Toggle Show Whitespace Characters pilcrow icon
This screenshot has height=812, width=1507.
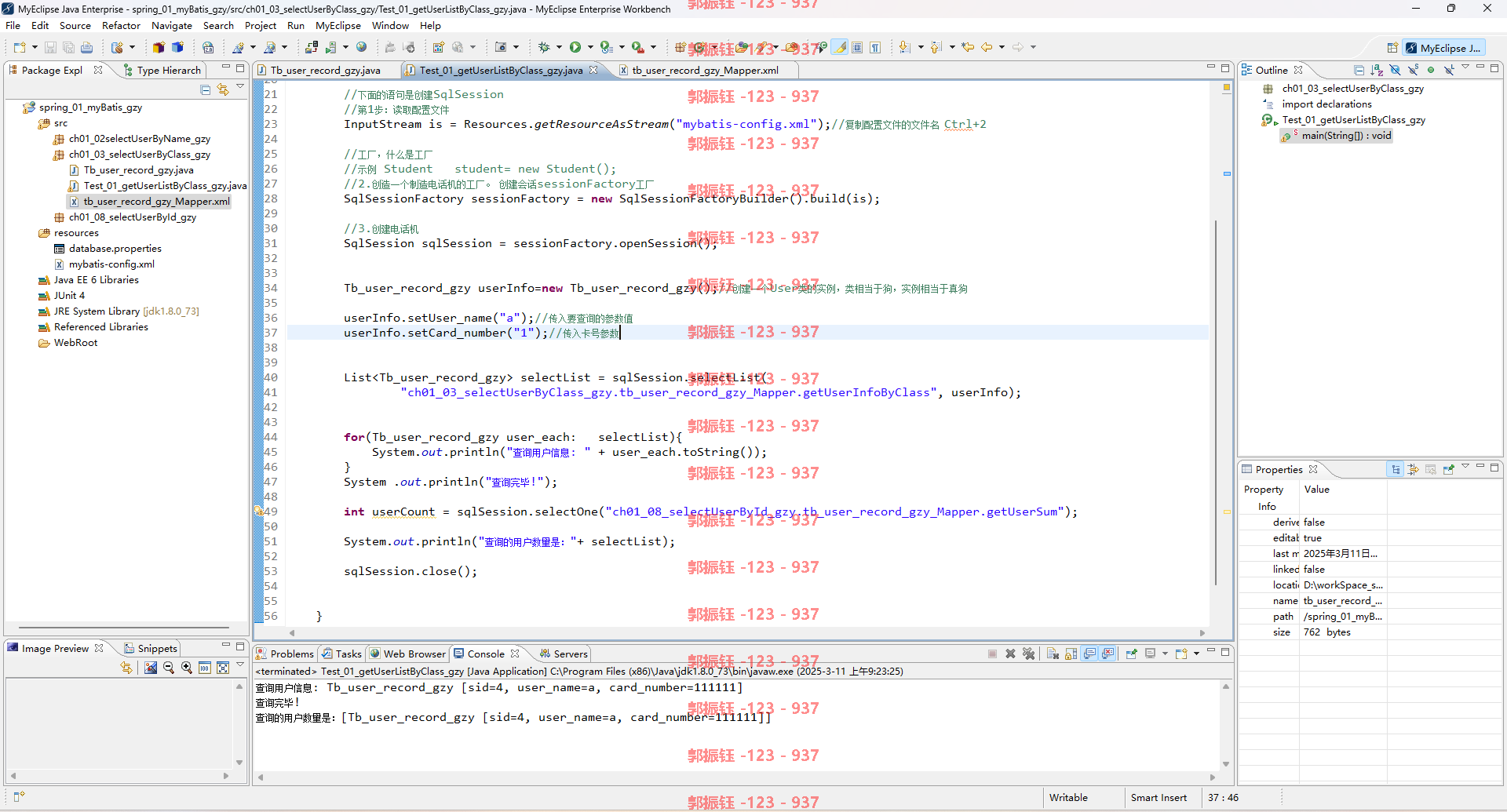[875, 47]
